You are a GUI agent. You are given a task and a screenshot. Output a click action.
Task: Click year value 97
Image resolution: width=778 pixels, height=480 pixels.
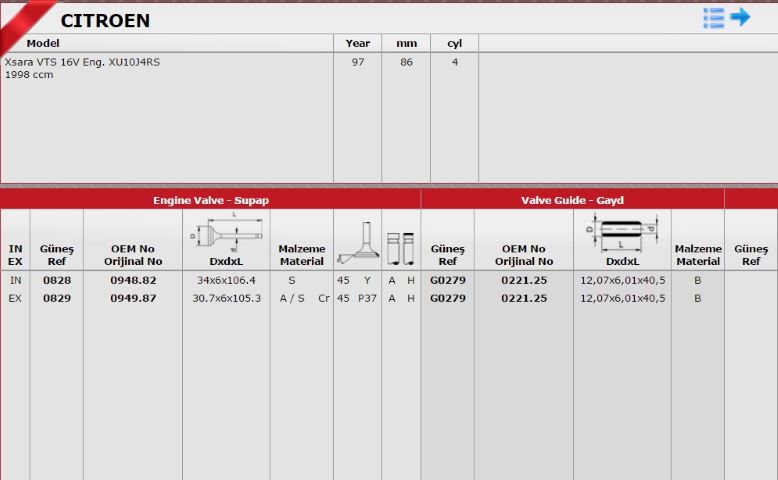(358, 62)
